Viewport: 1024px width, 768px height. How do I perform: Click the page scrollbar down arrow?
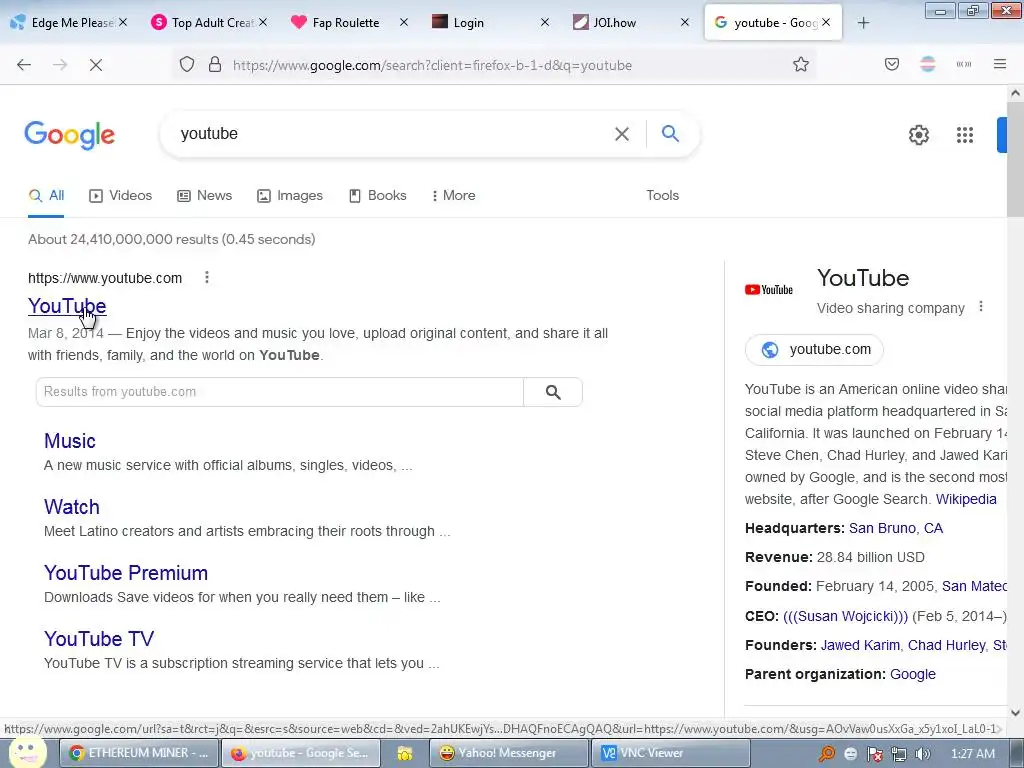1015,712
